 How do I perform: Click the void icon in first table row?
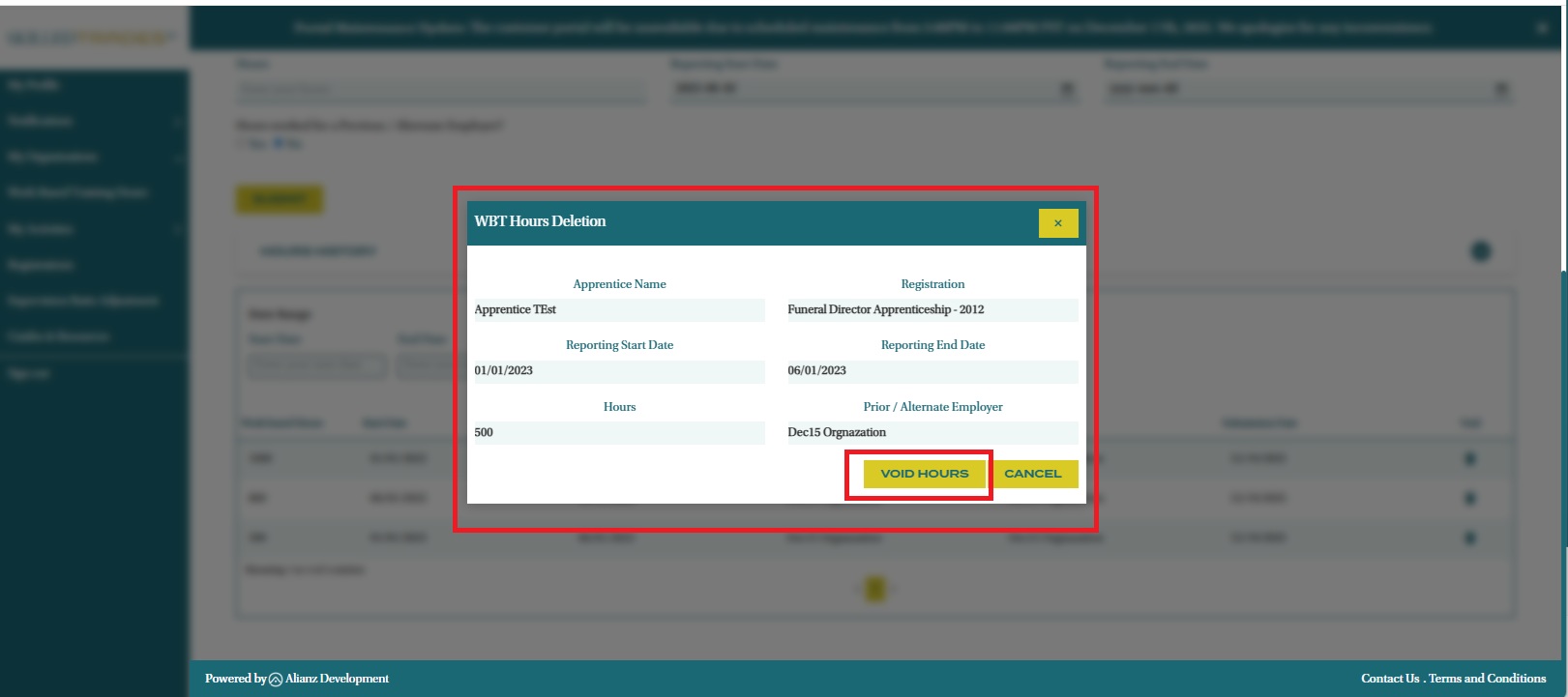(x=1470, y=458)
